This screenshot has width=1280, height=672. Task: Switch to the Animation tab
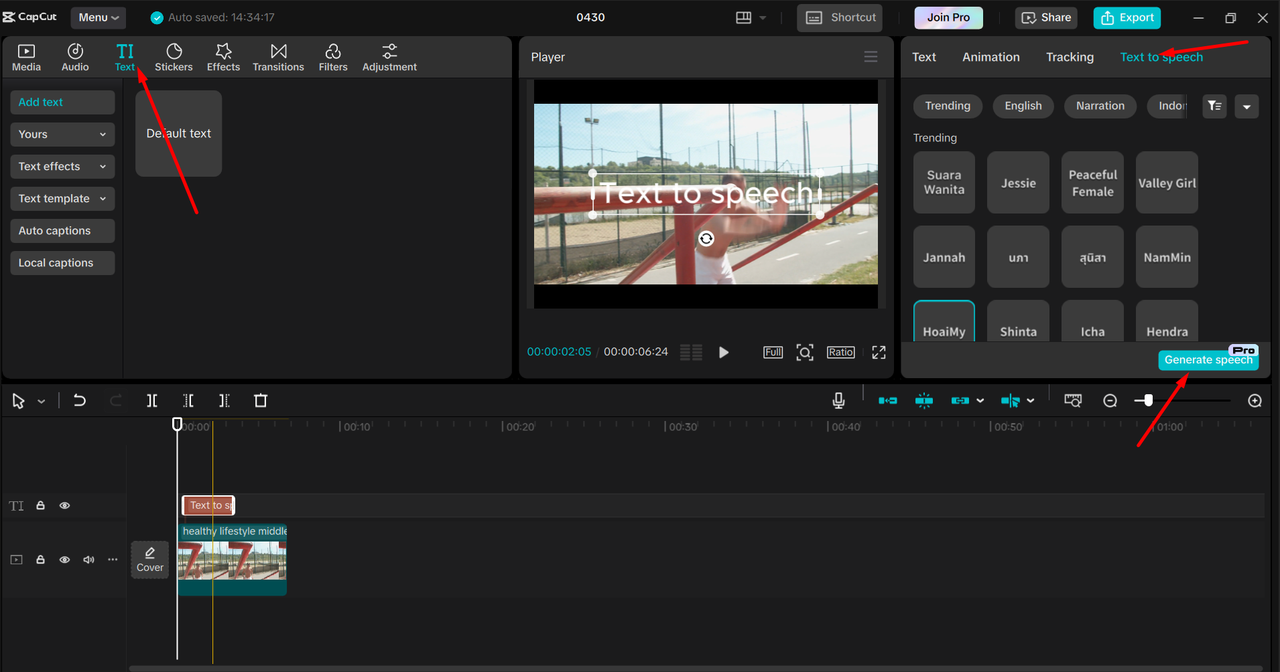[990, 57]
